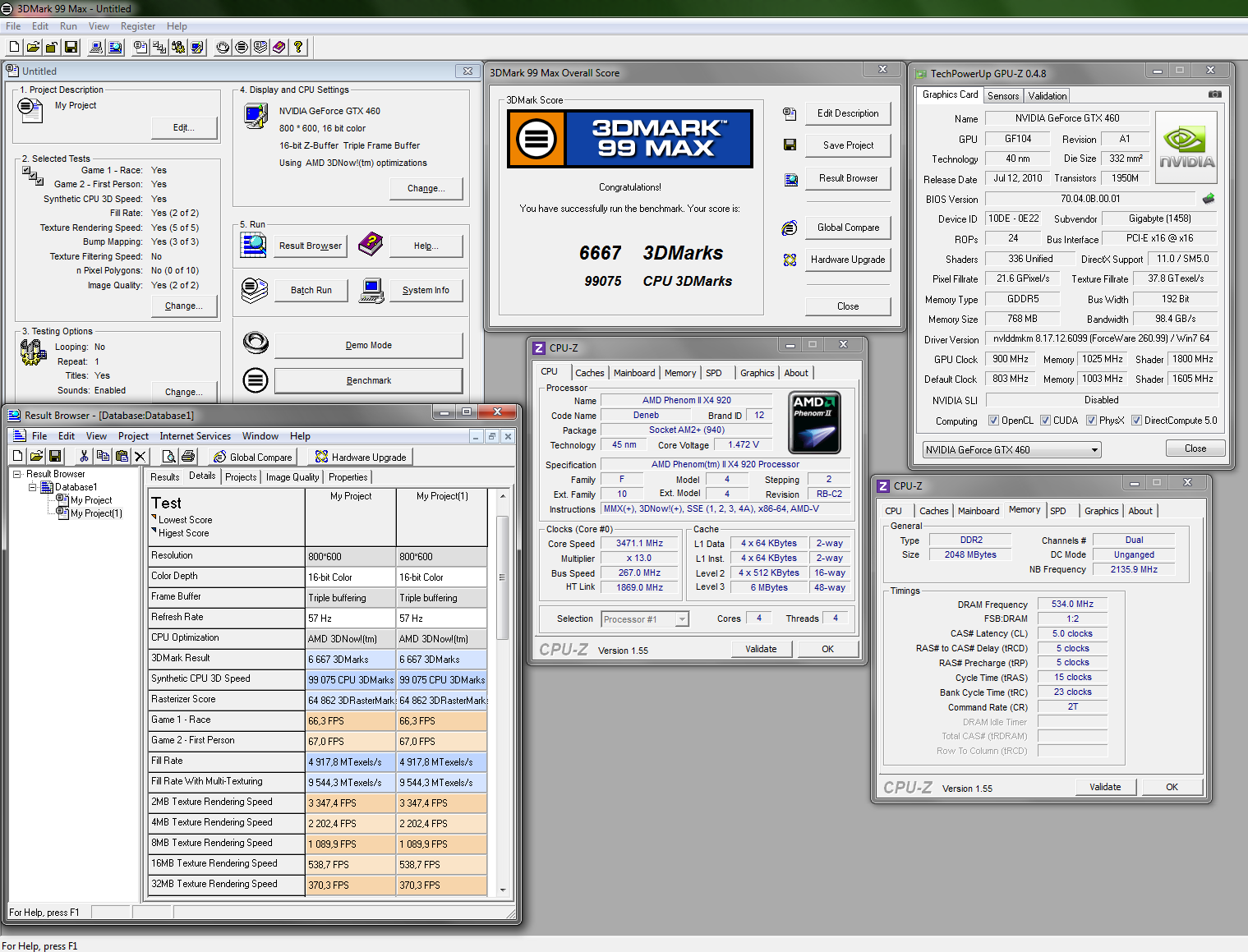Click the Result Browser button in Run section
The image size is (1248, 952).
tap(311, 246)
